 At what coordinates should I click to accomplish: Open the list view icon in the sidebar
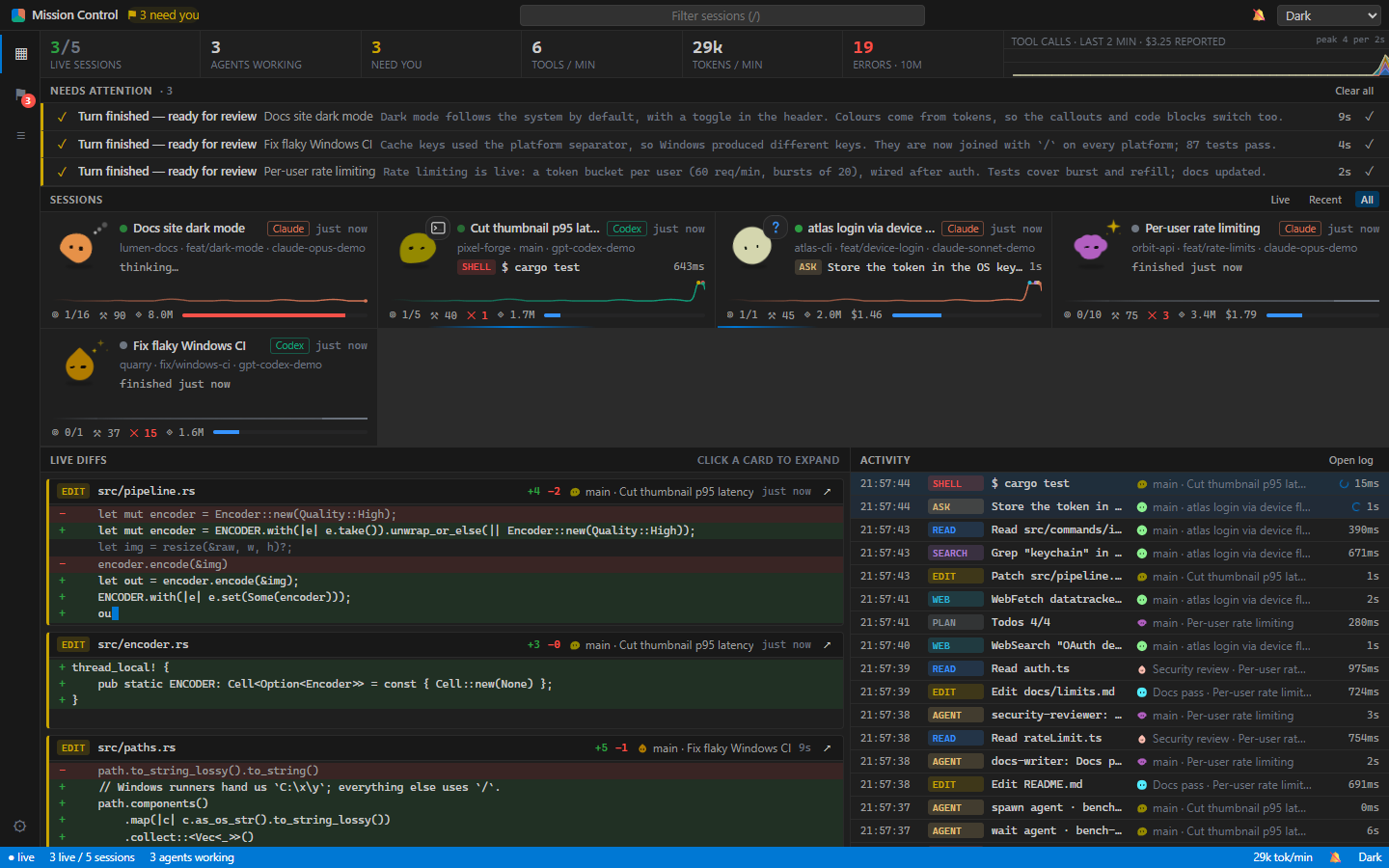(x=20, y=135)
